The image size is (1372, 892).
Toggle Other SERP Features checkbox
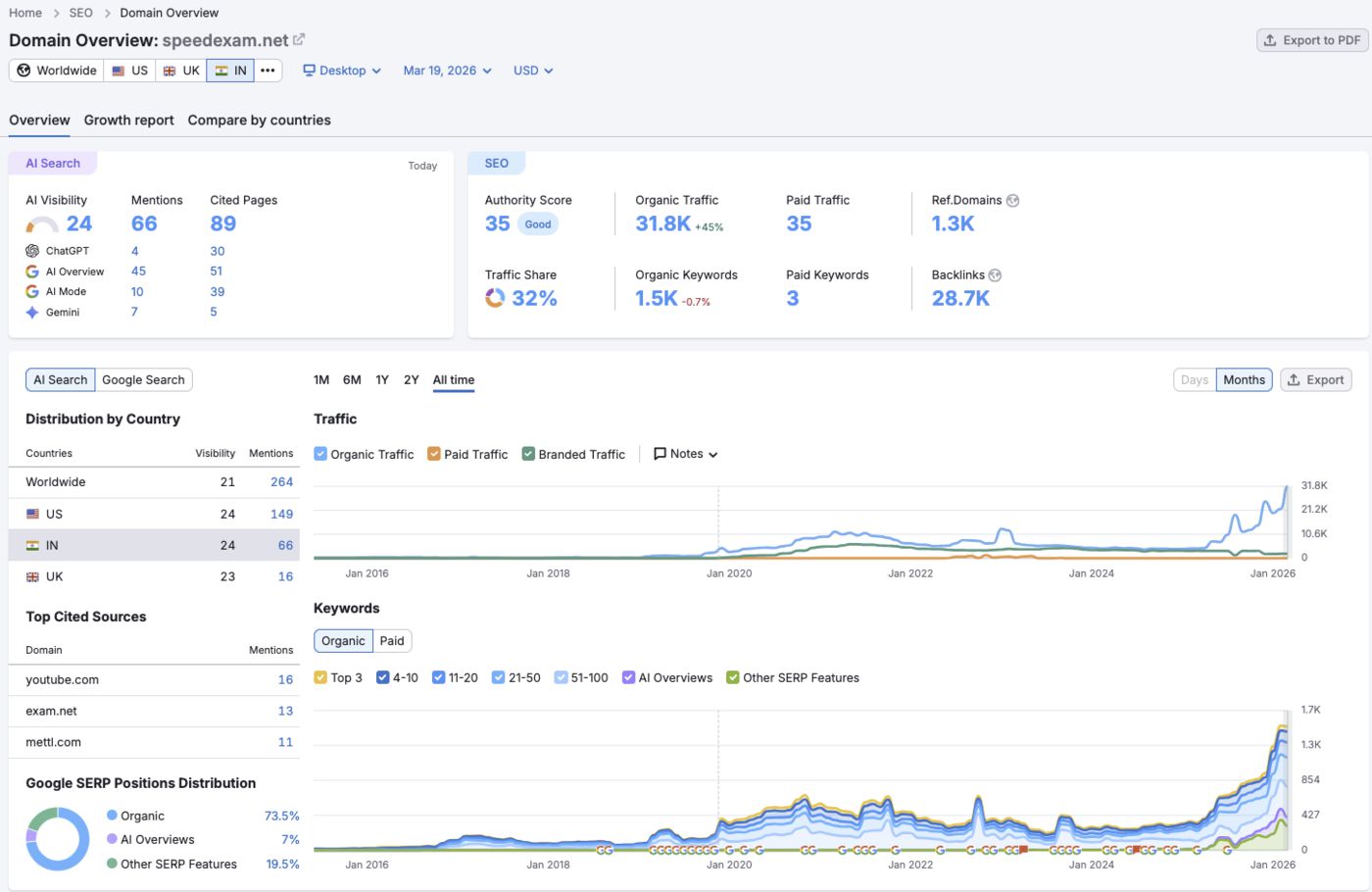733,677
